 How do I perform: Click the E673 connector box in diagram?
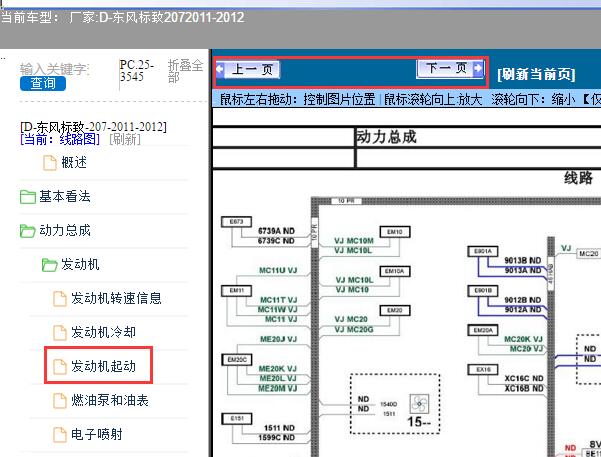coord(236,222)
